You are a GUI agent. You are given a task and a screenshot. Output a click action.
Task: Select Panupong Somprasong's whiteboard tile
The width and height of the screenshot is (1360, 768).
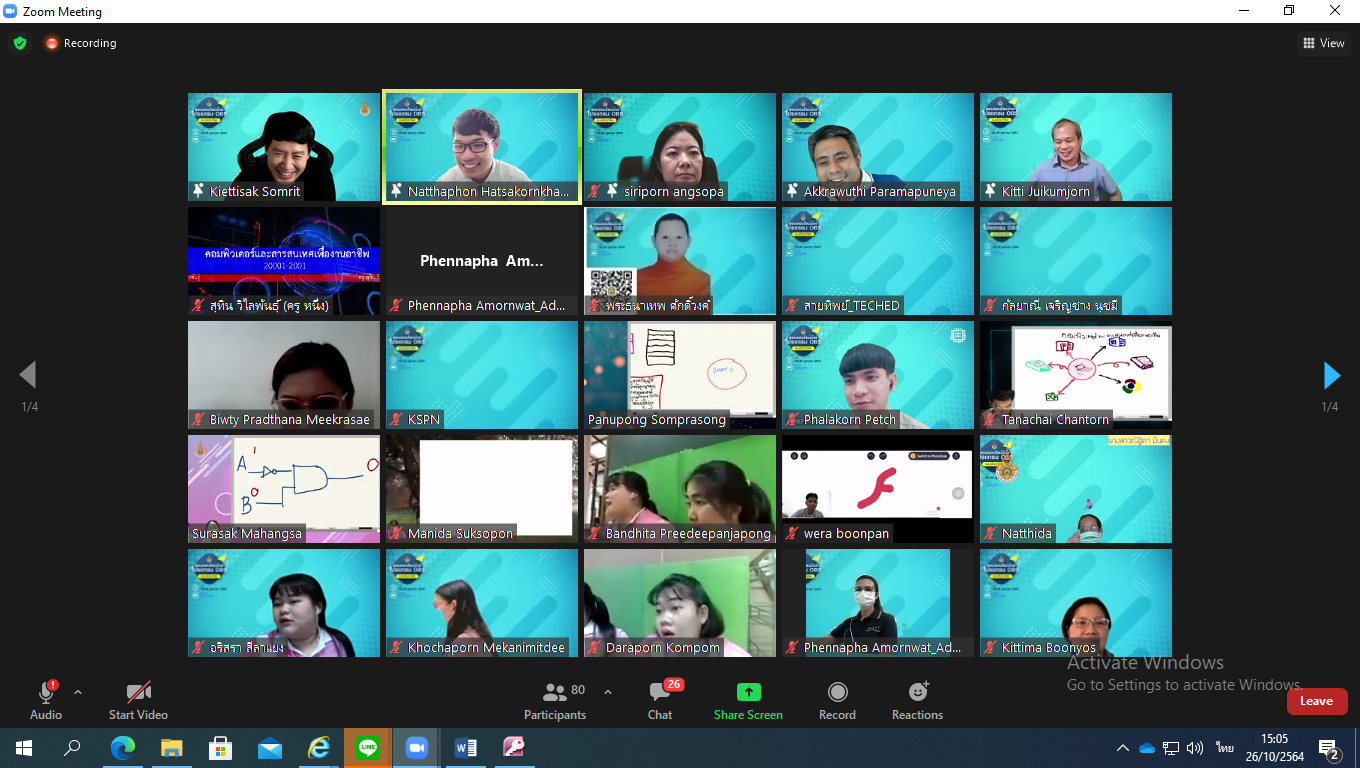[x=680, y=375]
